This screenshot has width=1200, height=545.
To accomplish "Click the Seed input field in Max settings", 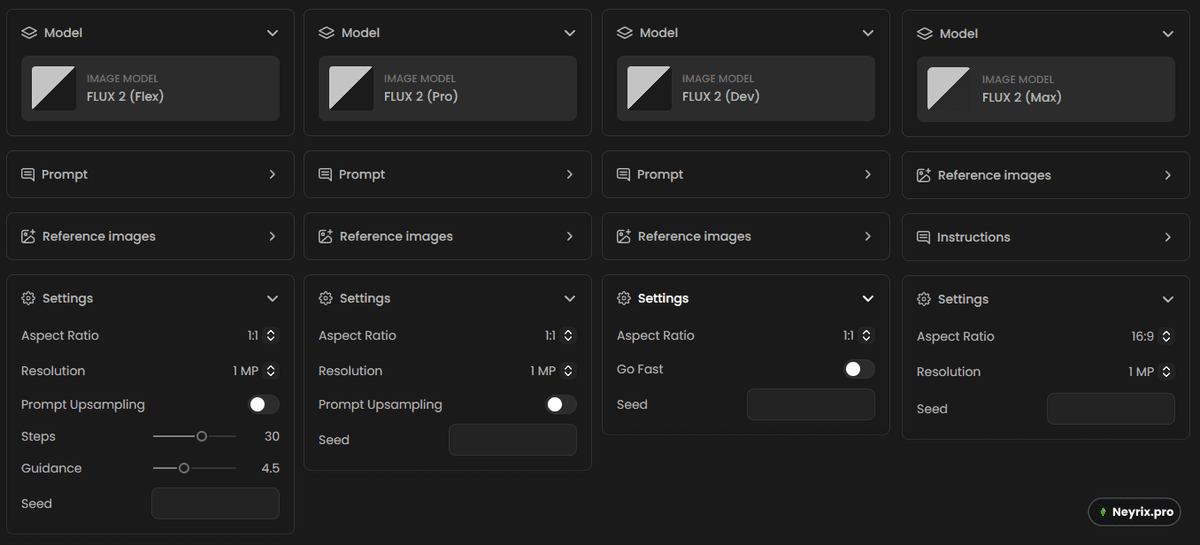I will [x=1111, y=409].
